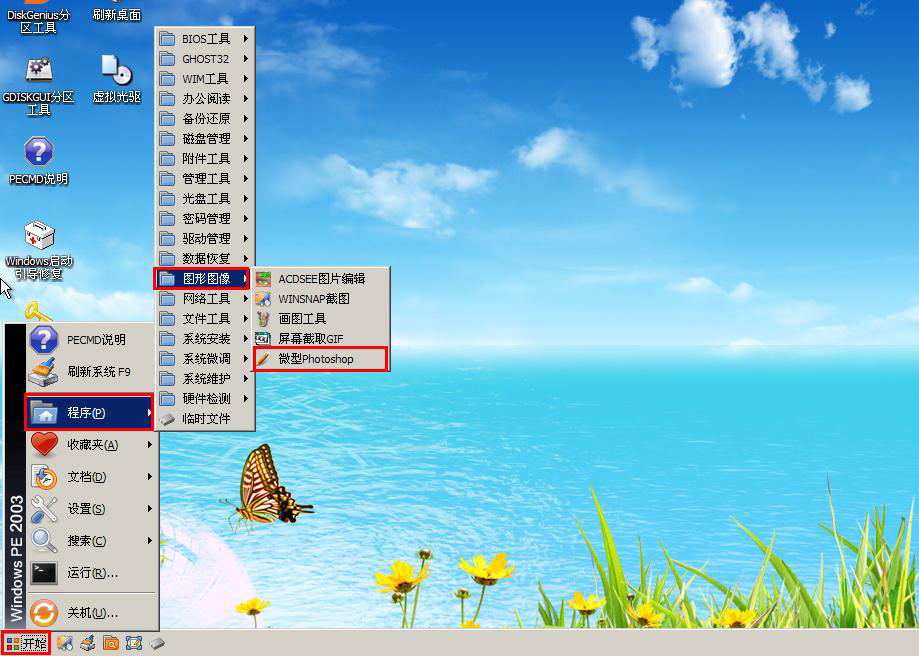Expand the 硬件检测 submenu arrow
This screenshot has height=656, width=919.
pos(246,399)
